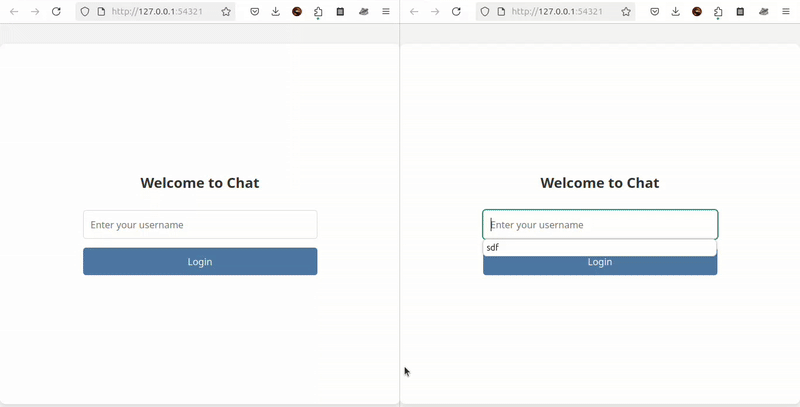Click Login button in left window
Image resolution: width=800 pixels, height=407 pixels.
[x=200, y=262]
